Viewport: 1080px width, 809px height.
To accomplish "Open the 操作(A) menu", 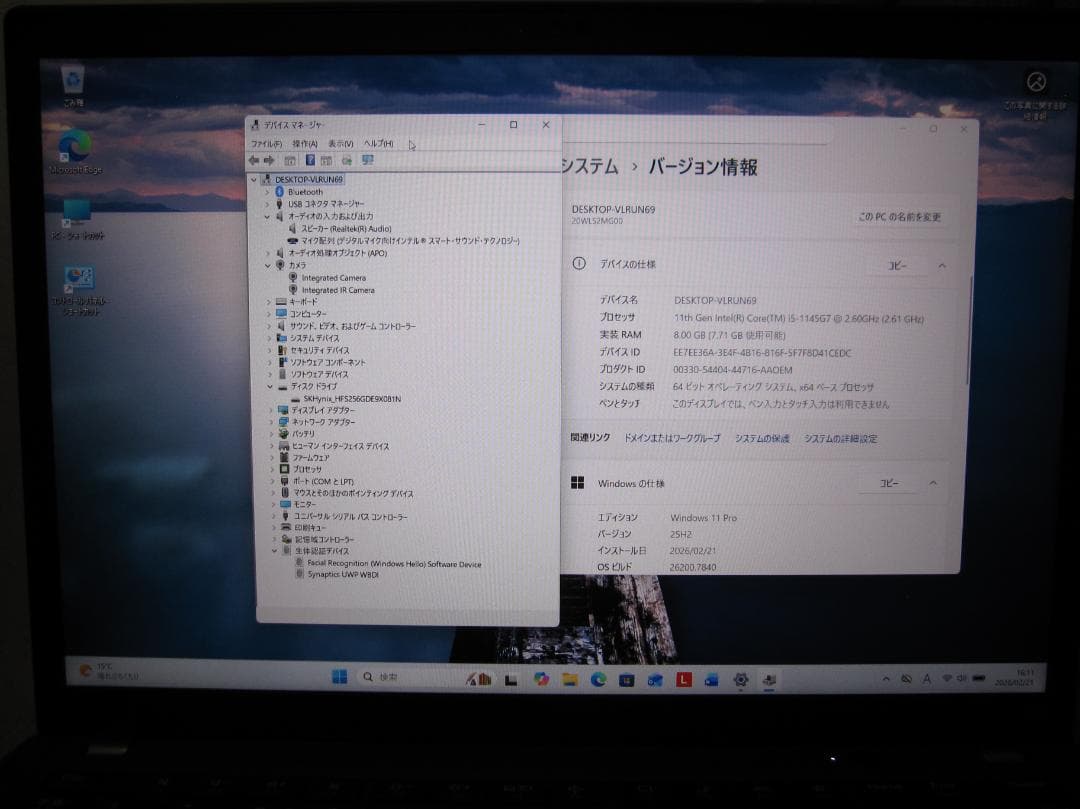I will pyautogui.click(x=305, y=144).
